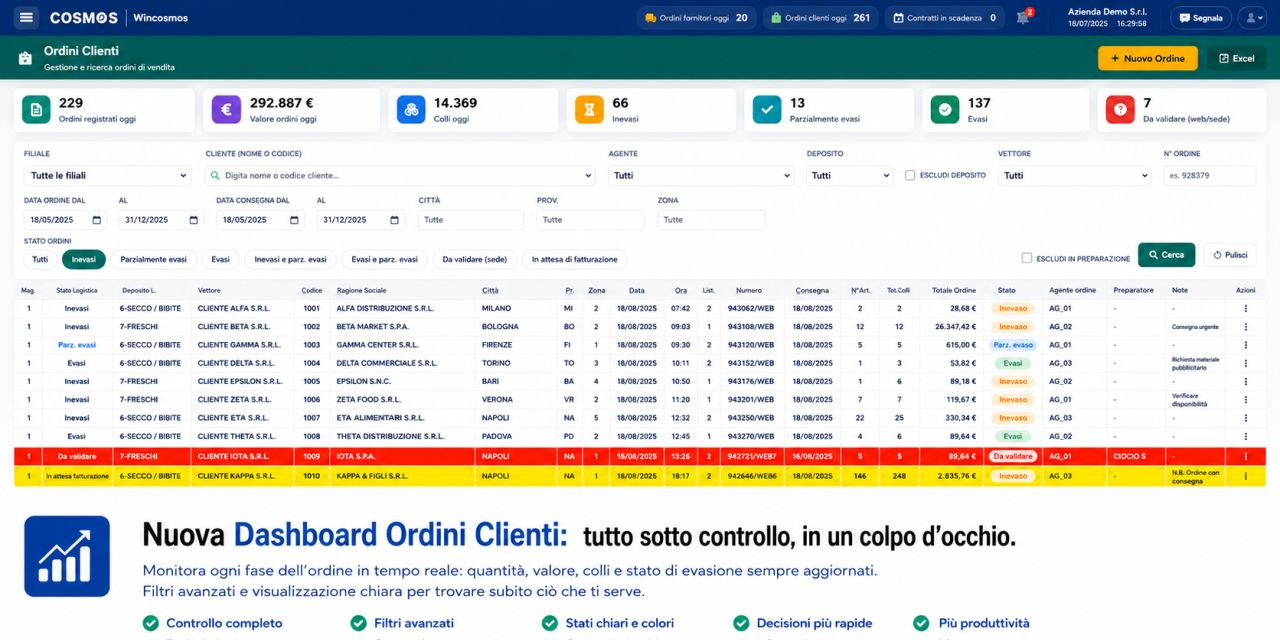
Task: Click the Parz. evaso badge in Gamma row
Action: (1013, 345)
